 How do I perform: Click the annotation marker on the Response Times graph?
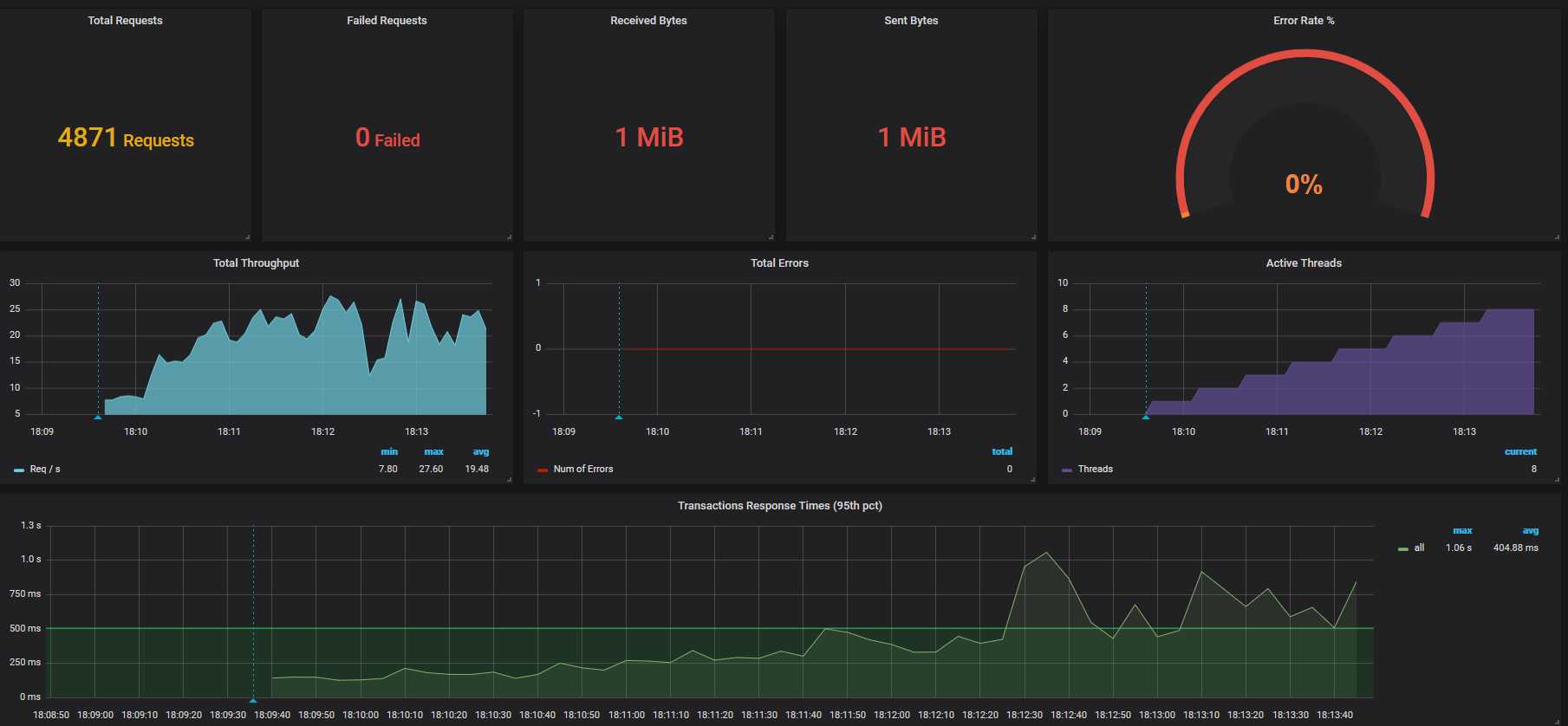pyautogui.click(x=253, y=700)
